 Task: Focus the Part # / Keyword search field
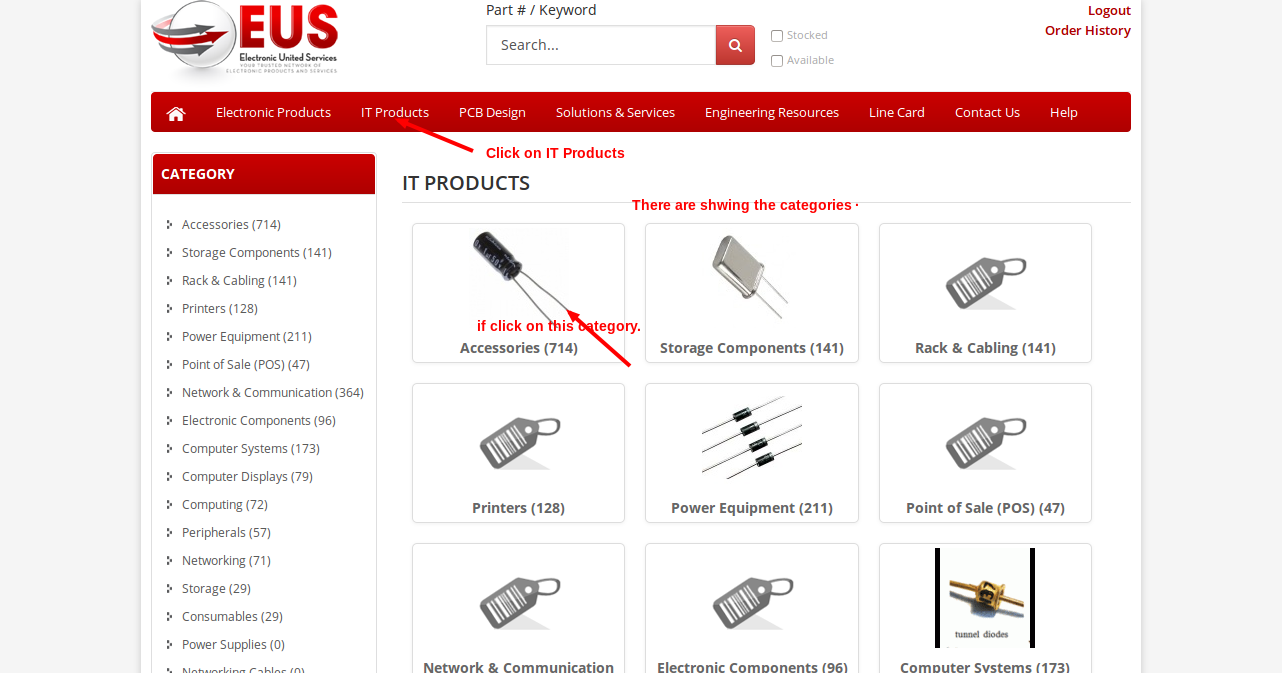point(601,45)
